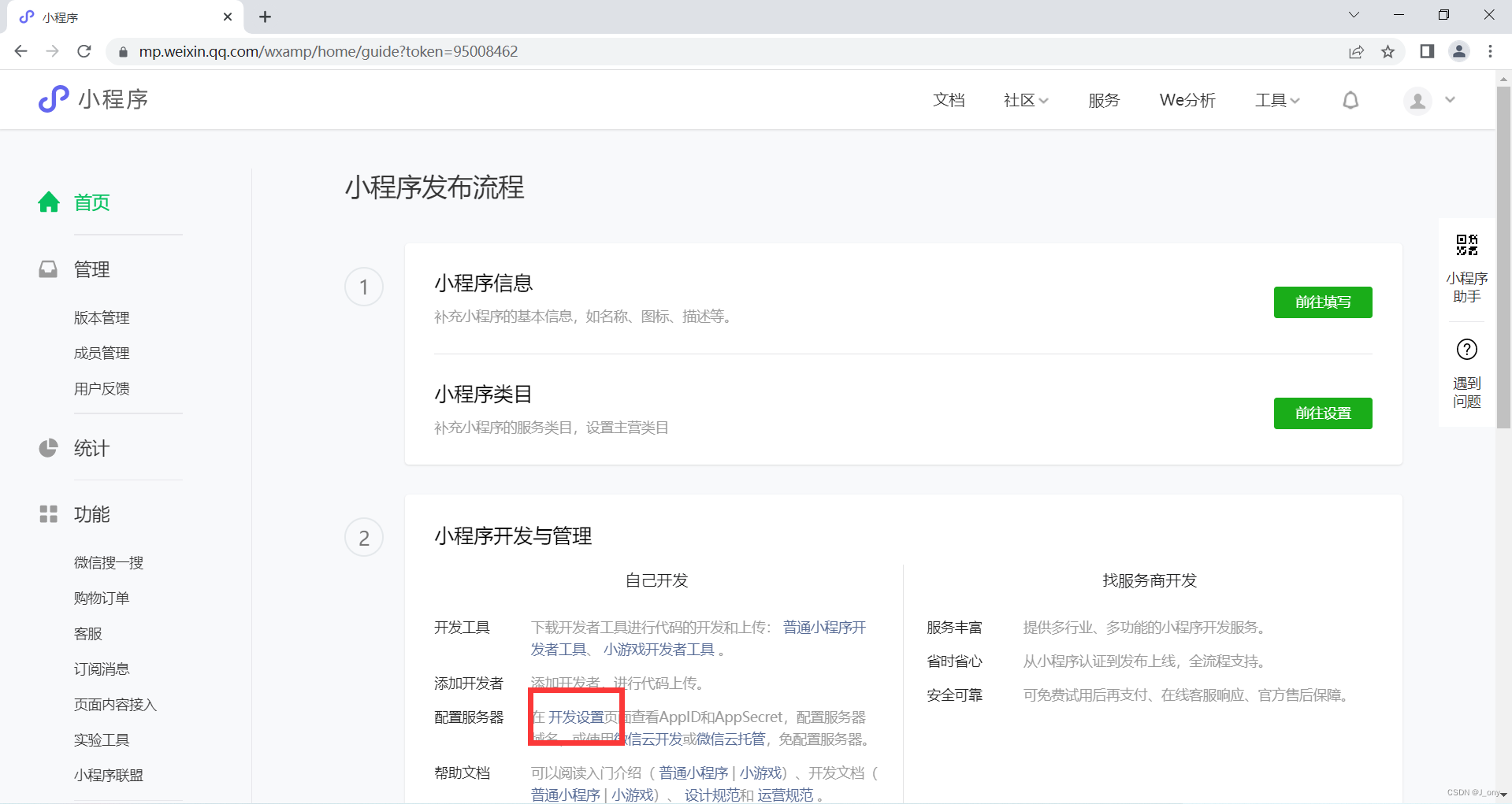
Task: Click the 小程序助手 QR code icon
Action: click(1466, 245)
